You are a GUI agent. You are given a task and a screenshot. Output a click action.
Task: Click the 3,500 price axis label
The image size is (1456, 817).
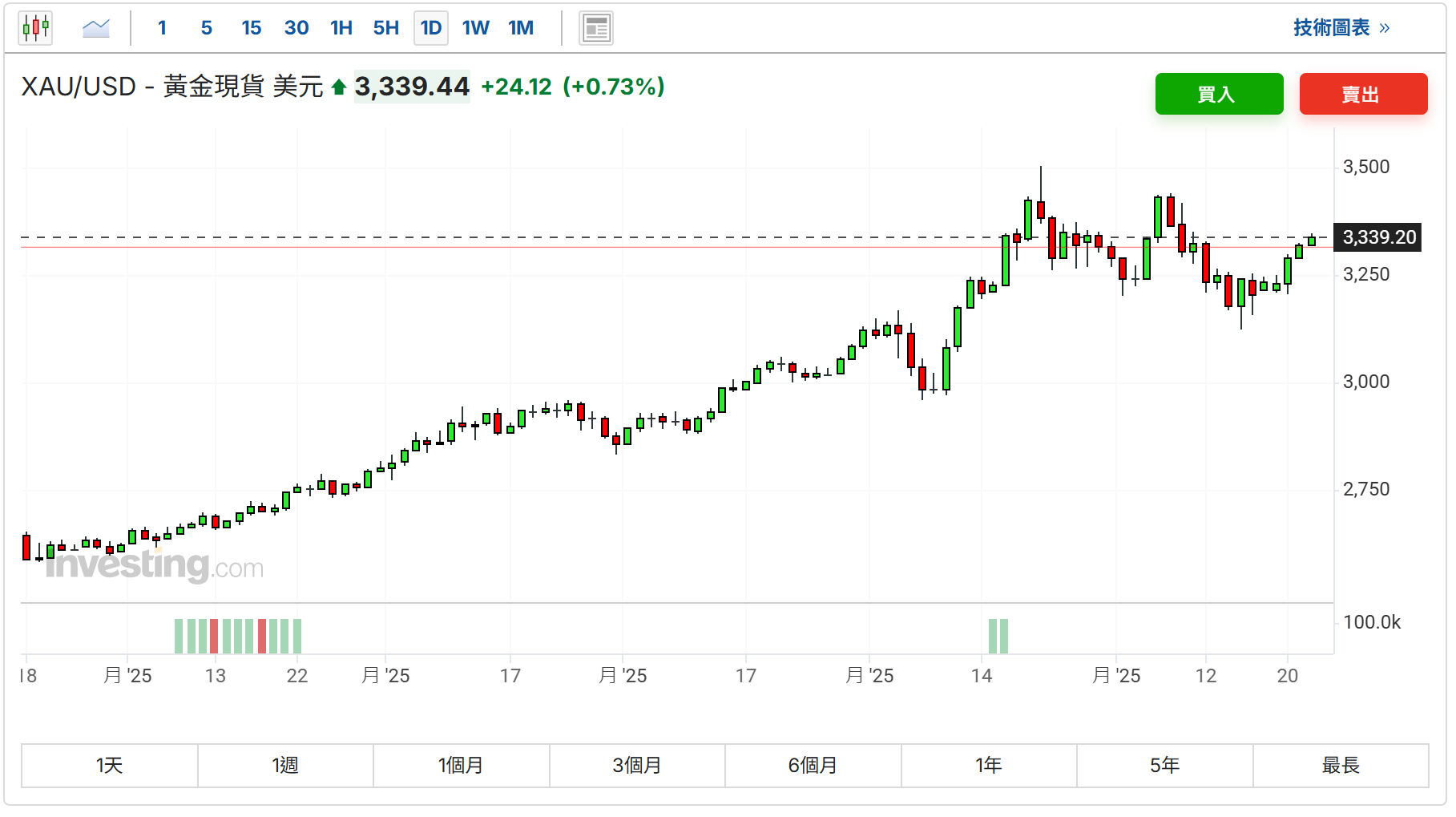tap(1366, 167)
